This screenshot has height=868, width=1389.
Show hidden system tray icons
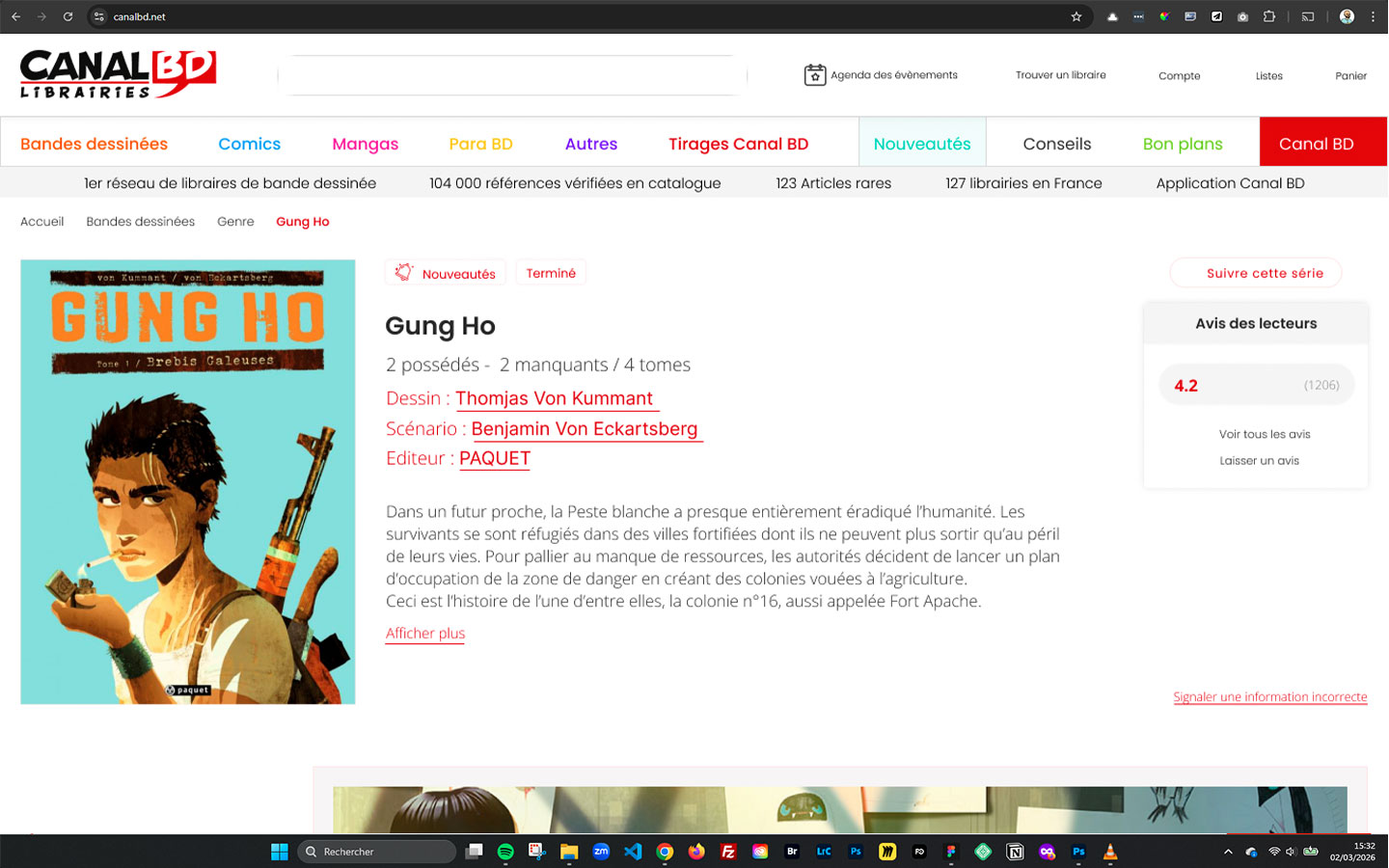click(1228, 852)
